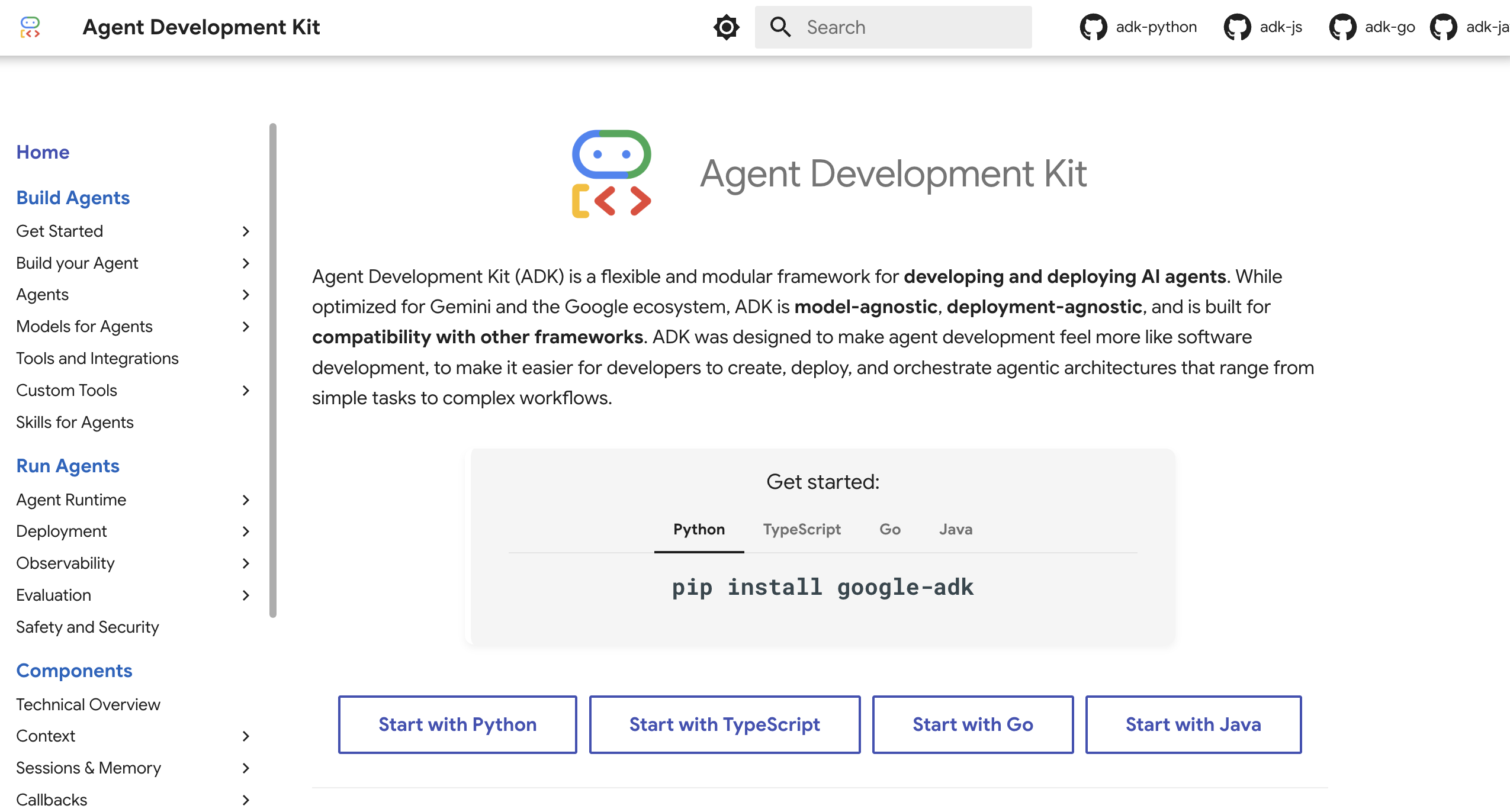
Task: Click the ADK logo in the header
Action: 30,27
